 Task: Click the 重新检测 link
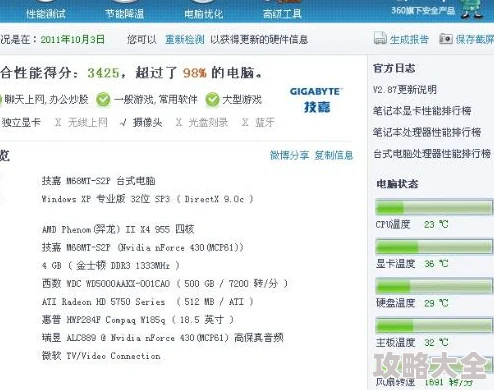pyautogui.click(x=185, y=40)
